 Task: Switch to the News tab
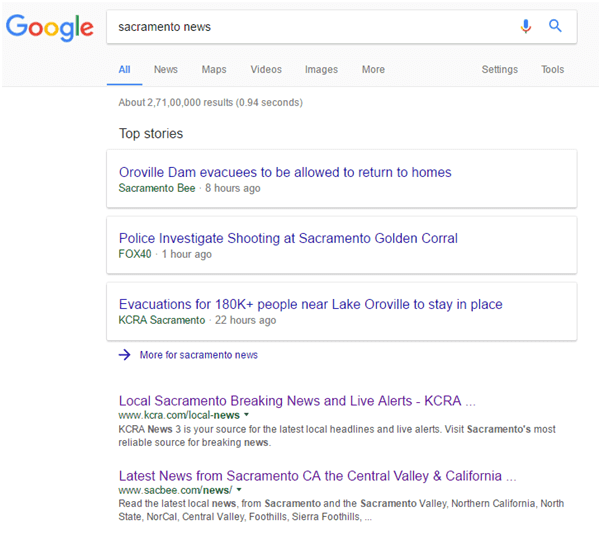[165, 70]
